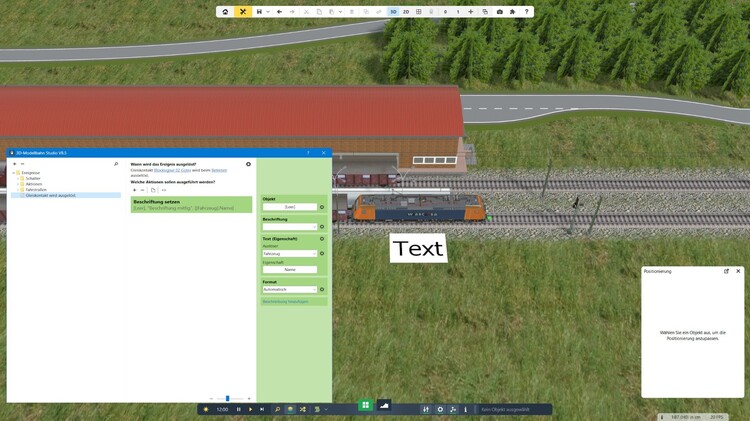Image resolution: width=750 pixels, height=421 pixels.
Task: Open the layers dropdown arrow in bottom bar
Action: pos(326,410)
